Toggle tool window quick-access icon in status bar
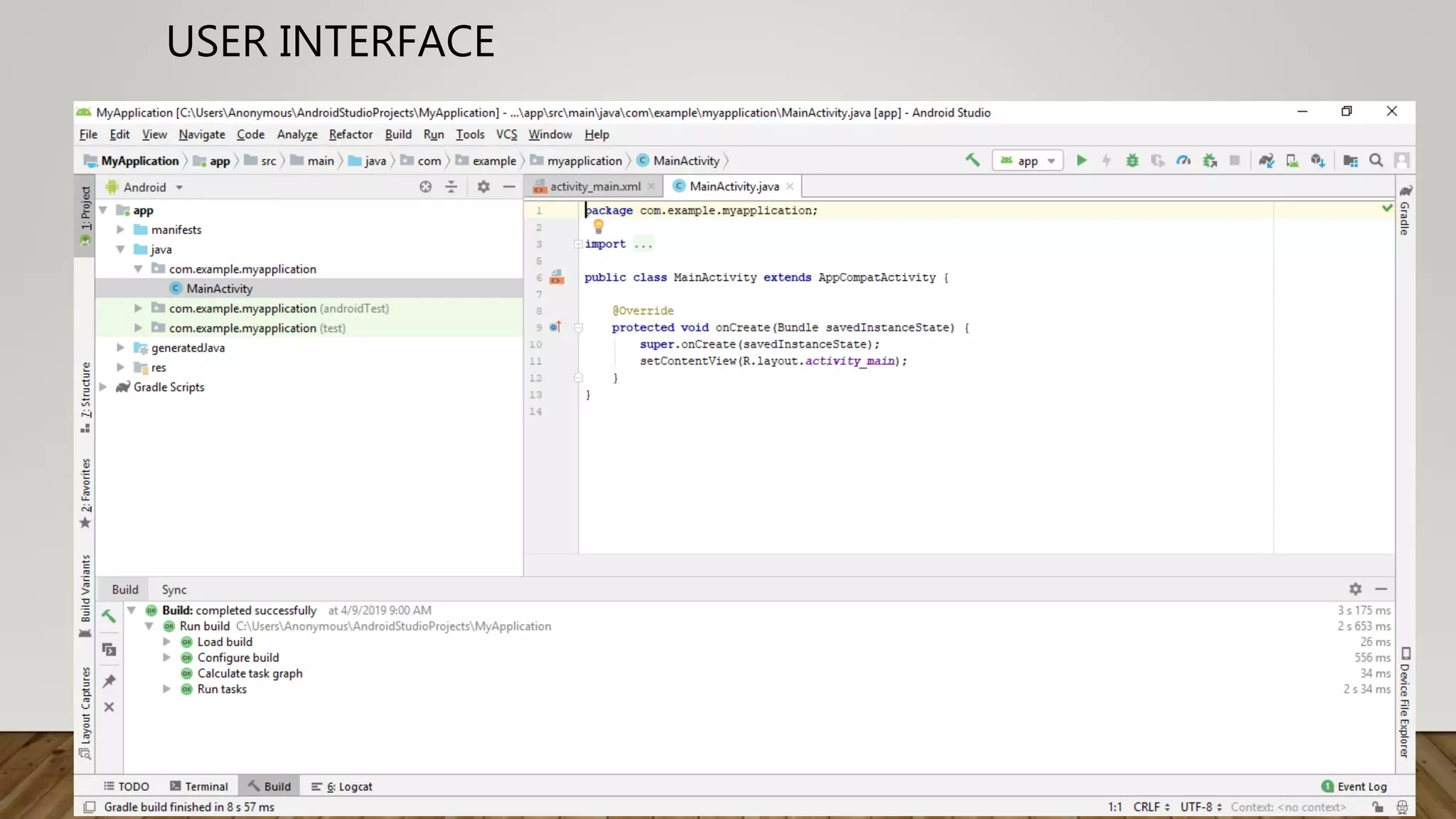1456x819 pixels. [x=90, y=807]
